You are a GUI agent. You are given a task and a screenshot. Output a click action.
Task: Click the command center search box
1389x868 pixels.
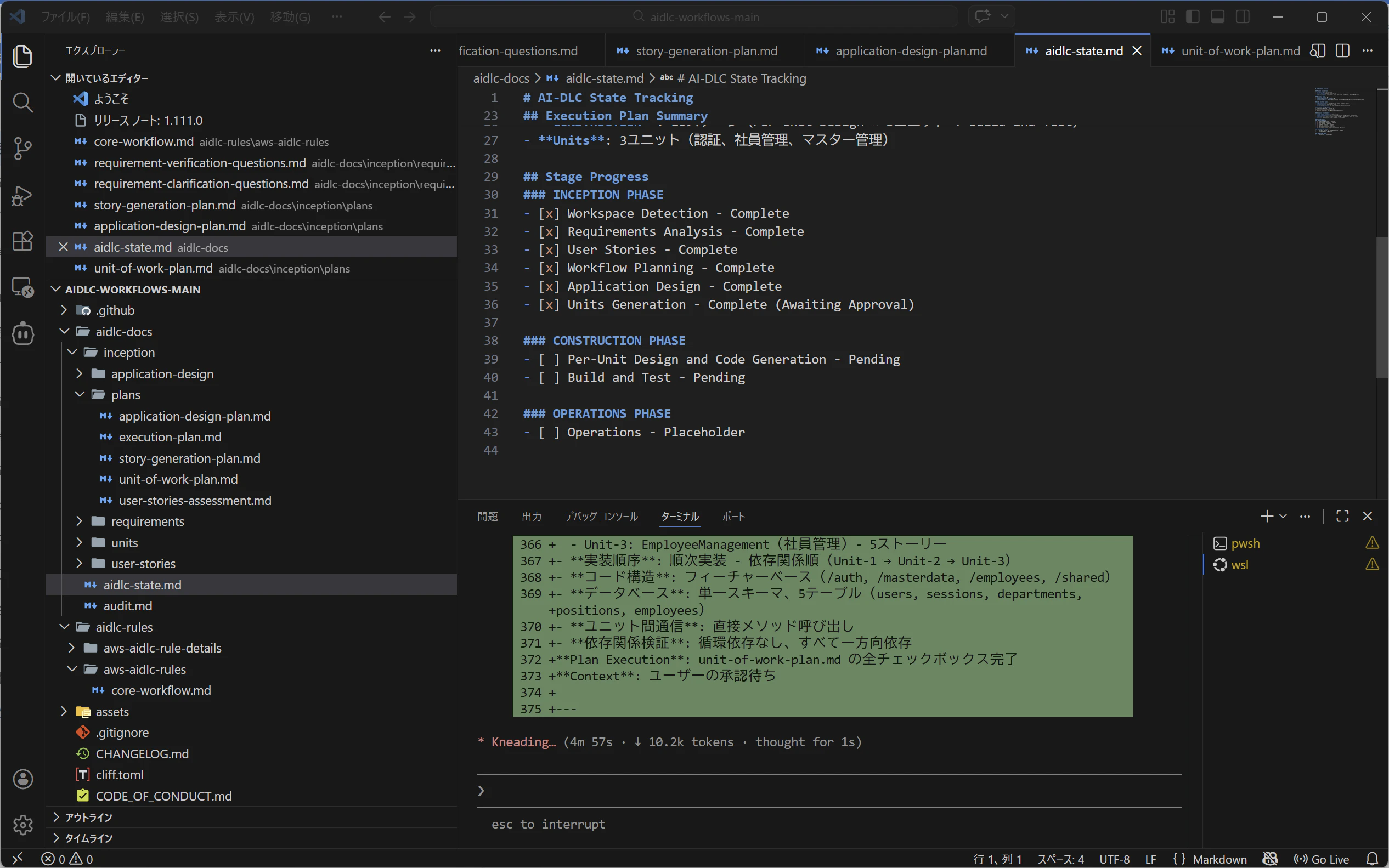694,16
